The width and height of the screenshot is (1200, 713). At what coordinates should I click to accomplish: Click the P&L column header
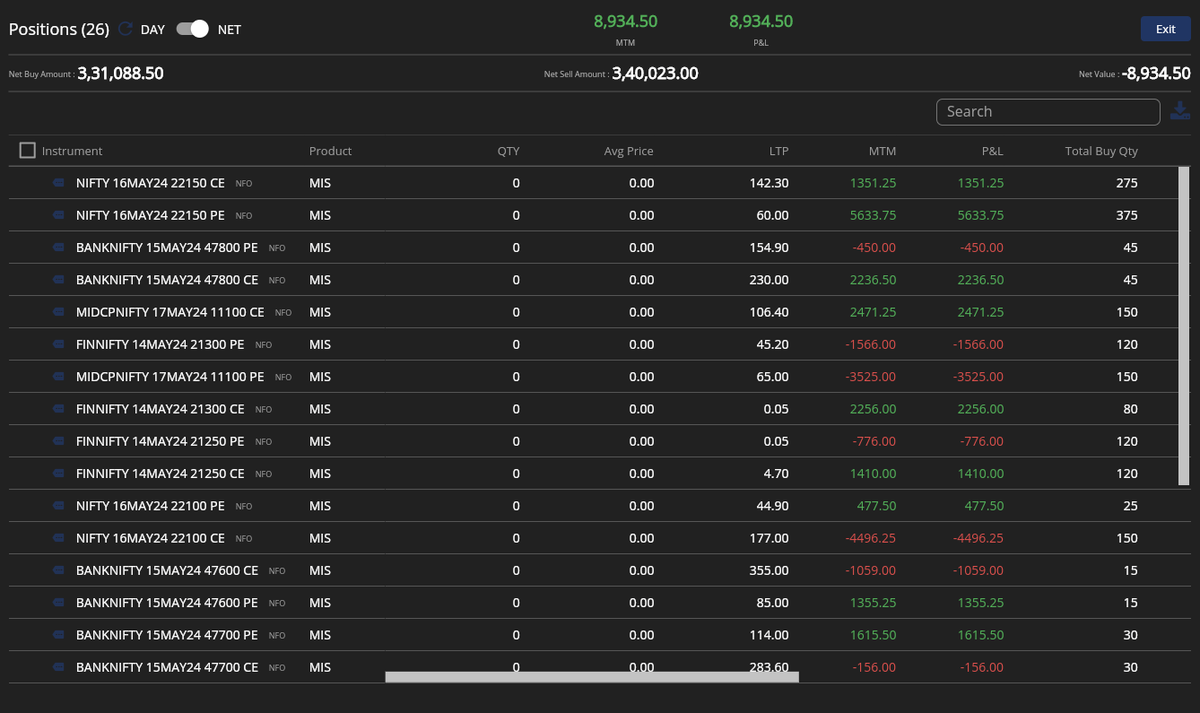(x=991, y=151)
